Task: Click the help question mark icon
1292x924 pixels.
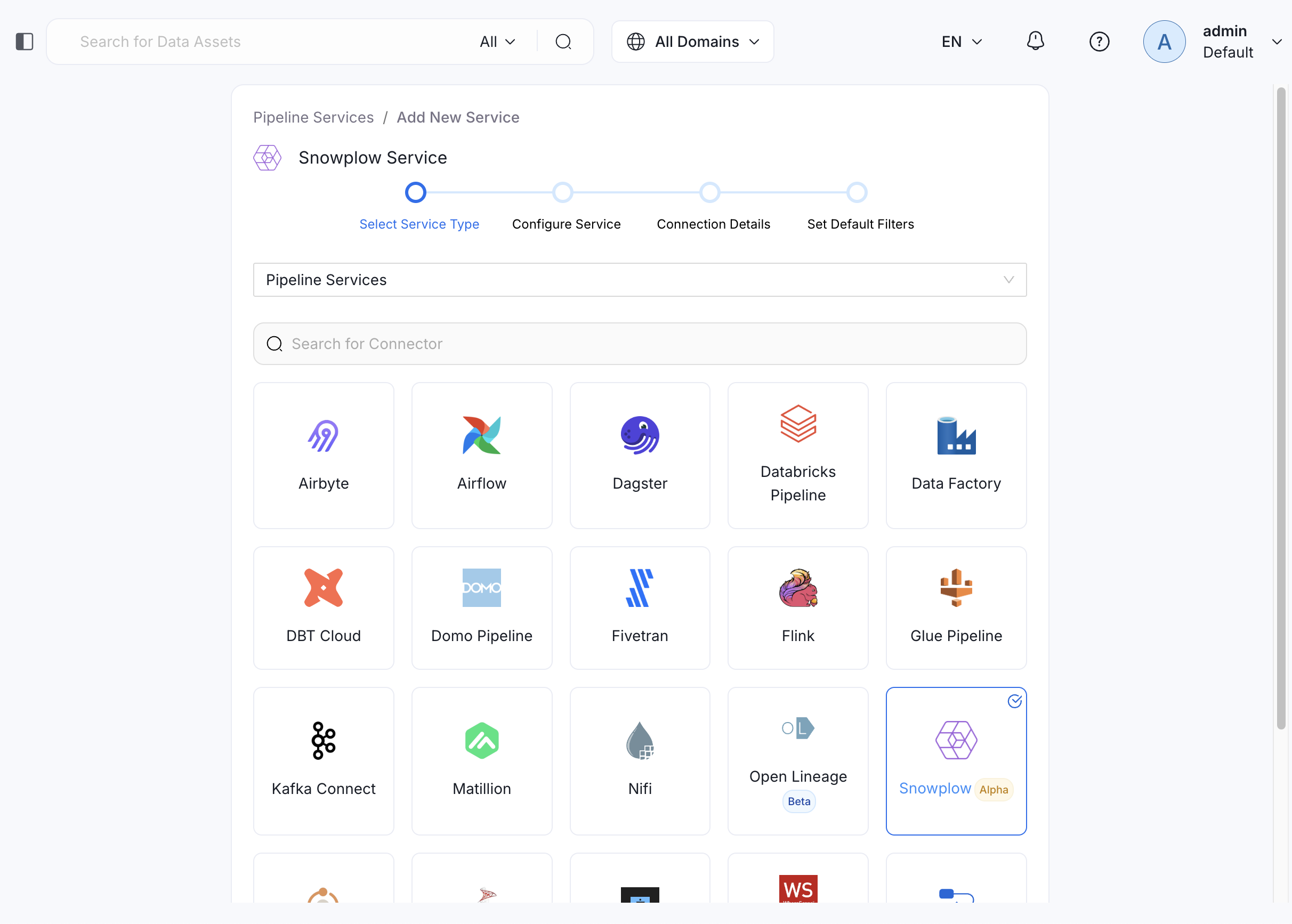Action: tap(1099, 41)
